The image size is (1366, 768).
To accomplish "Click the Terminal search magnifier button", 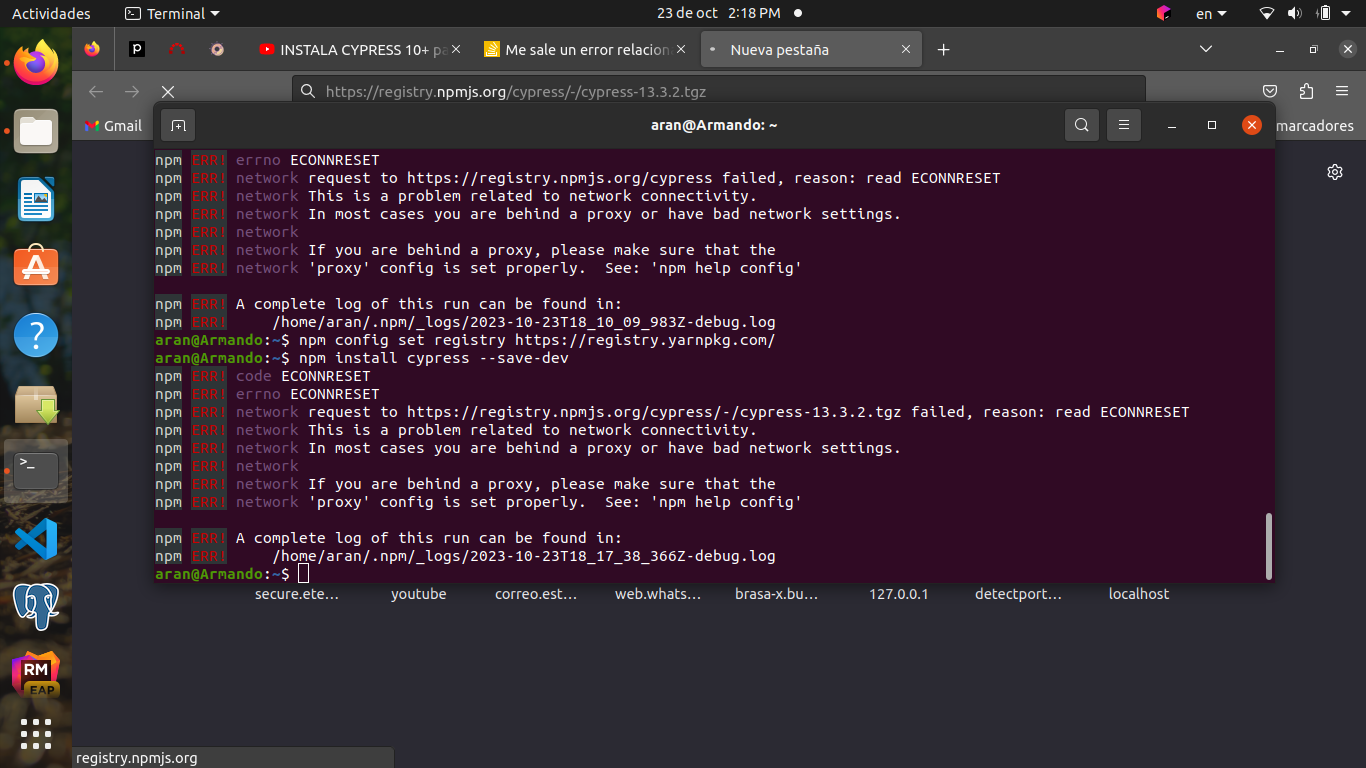I will [1082, 125].
